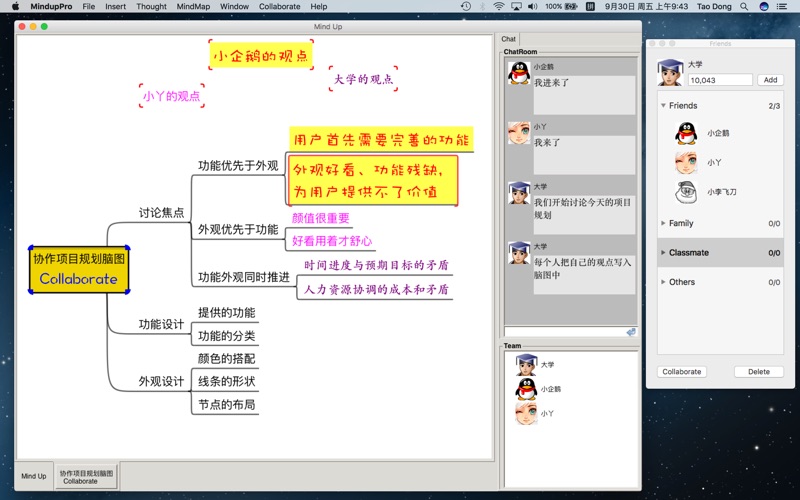This screenshot has width=800, height=500.
Task: Select the 功能优先于外观 node
Action: pyautogui.click(x=238, y=165)
